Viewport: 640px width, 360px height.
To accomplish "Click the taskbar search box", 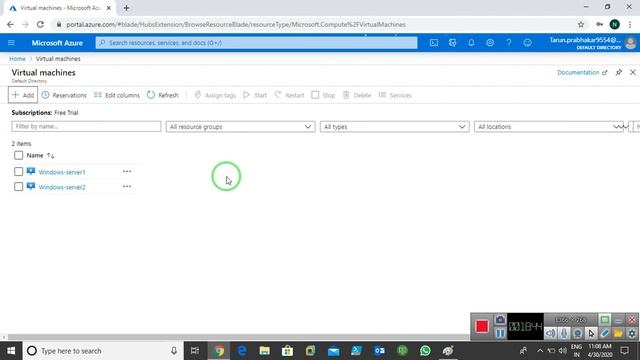I will [x=103, y=351].
